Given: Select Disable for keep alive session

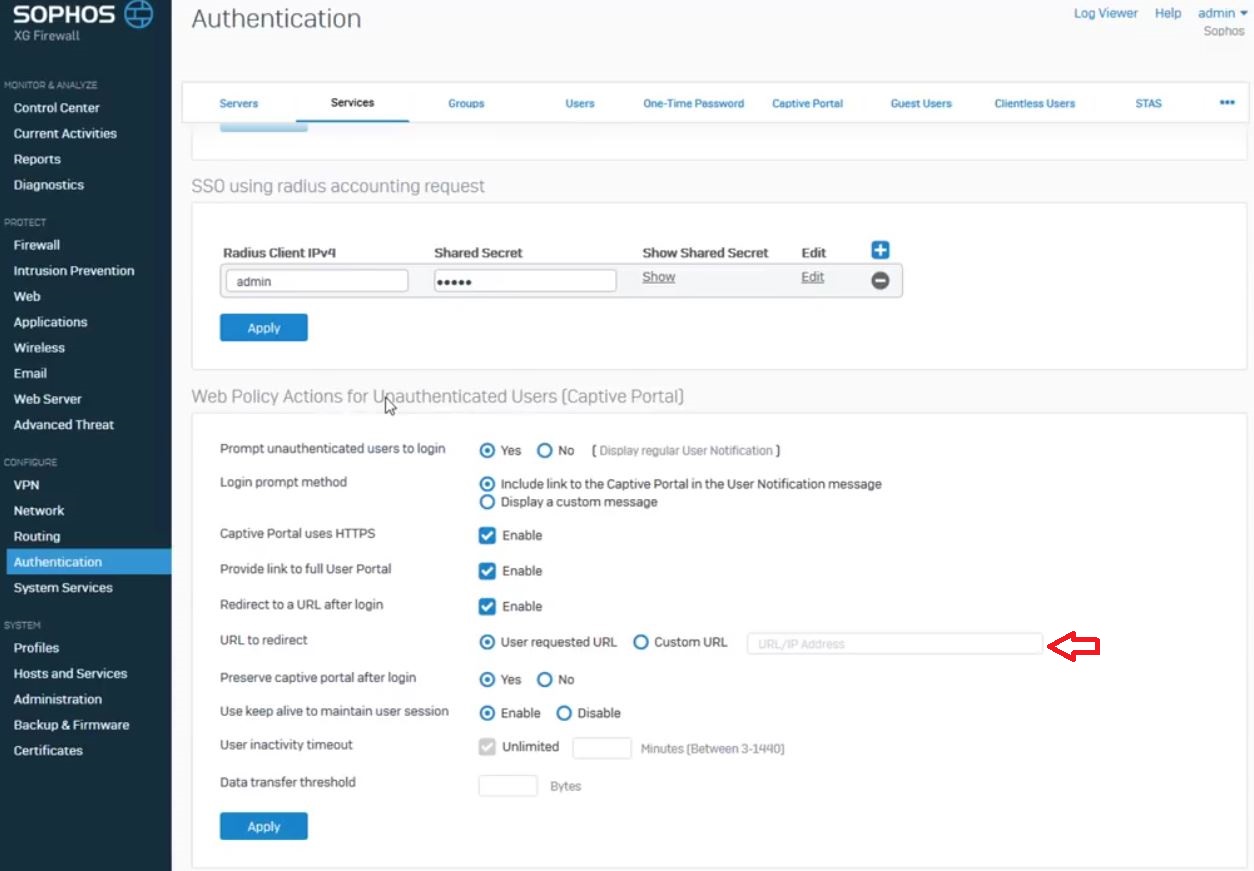Looking at the screenshot, I should click(x=563, y=713).
